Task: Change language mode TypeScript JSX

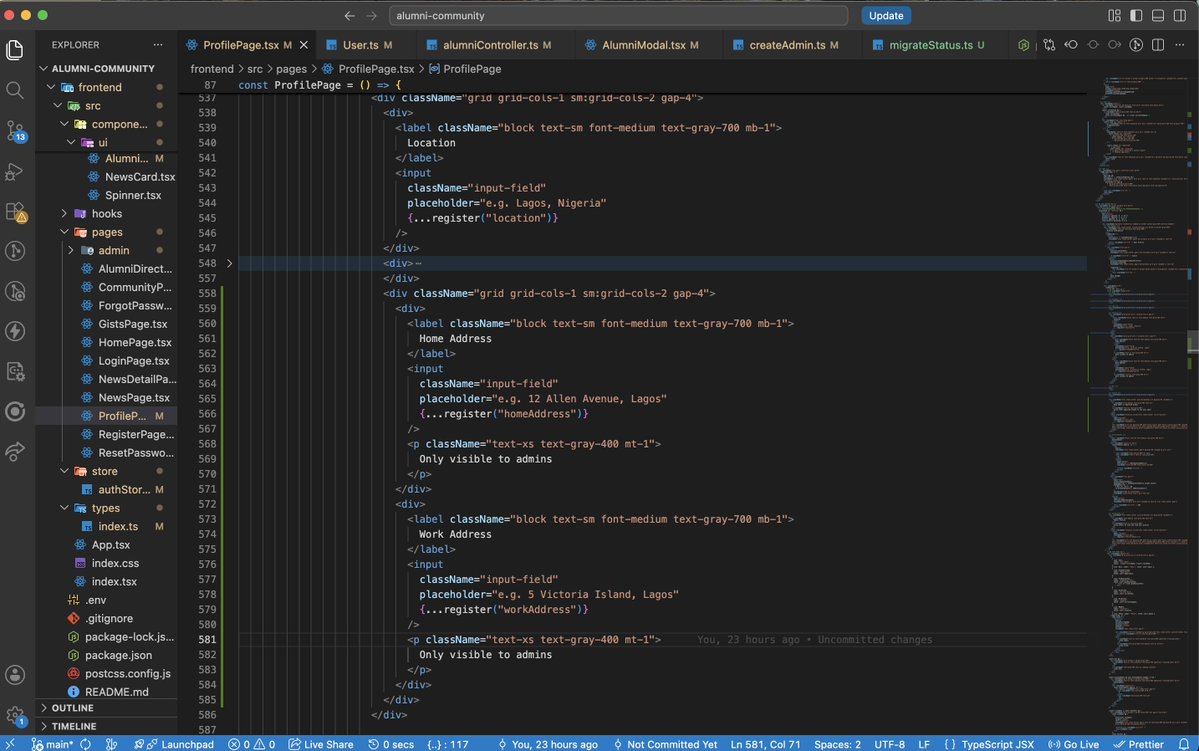Action: (997, 744)
